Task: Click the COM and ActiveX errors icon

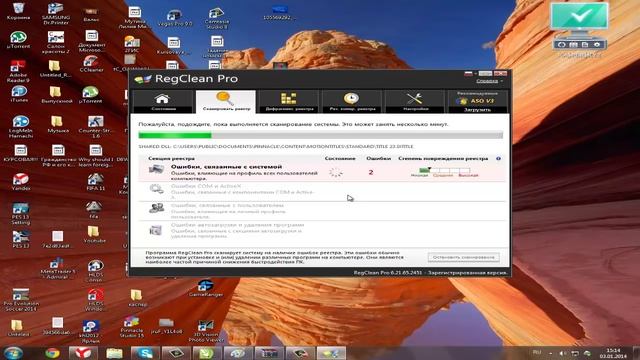Action: tap(156, 190)
